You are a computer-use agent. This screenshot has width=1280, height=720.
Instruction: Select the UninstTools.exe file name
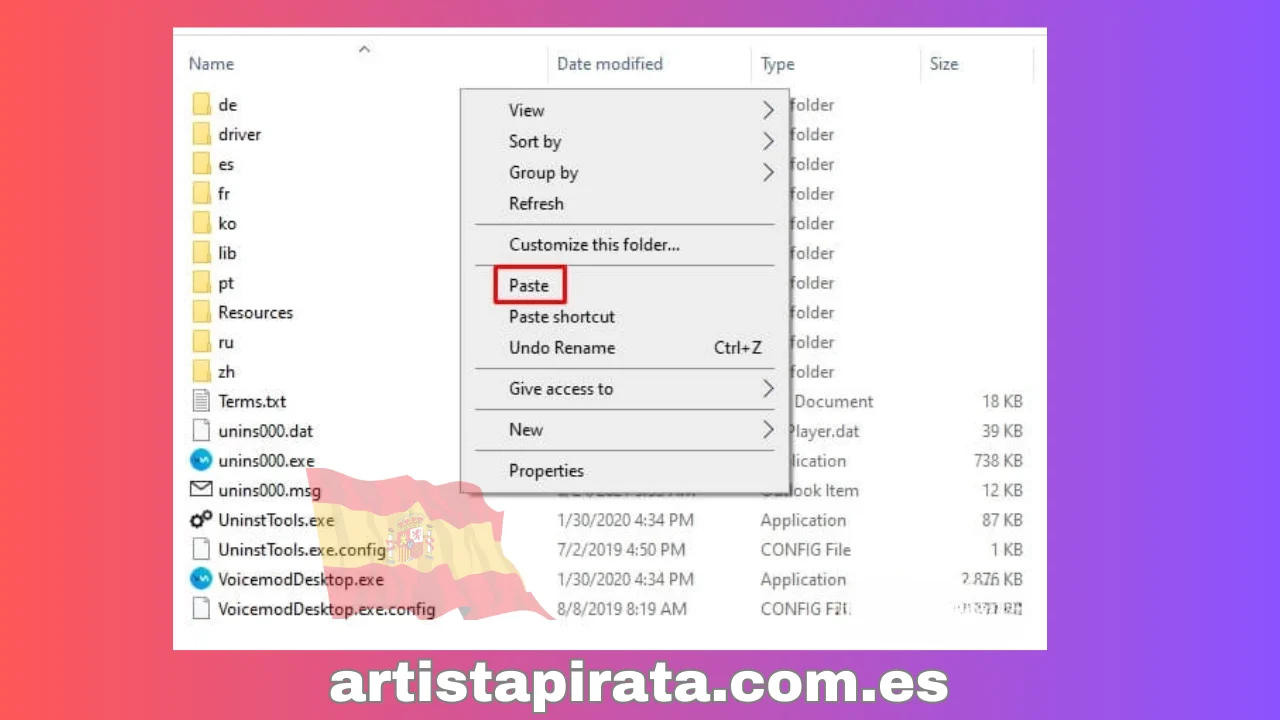tap(276, 520)
